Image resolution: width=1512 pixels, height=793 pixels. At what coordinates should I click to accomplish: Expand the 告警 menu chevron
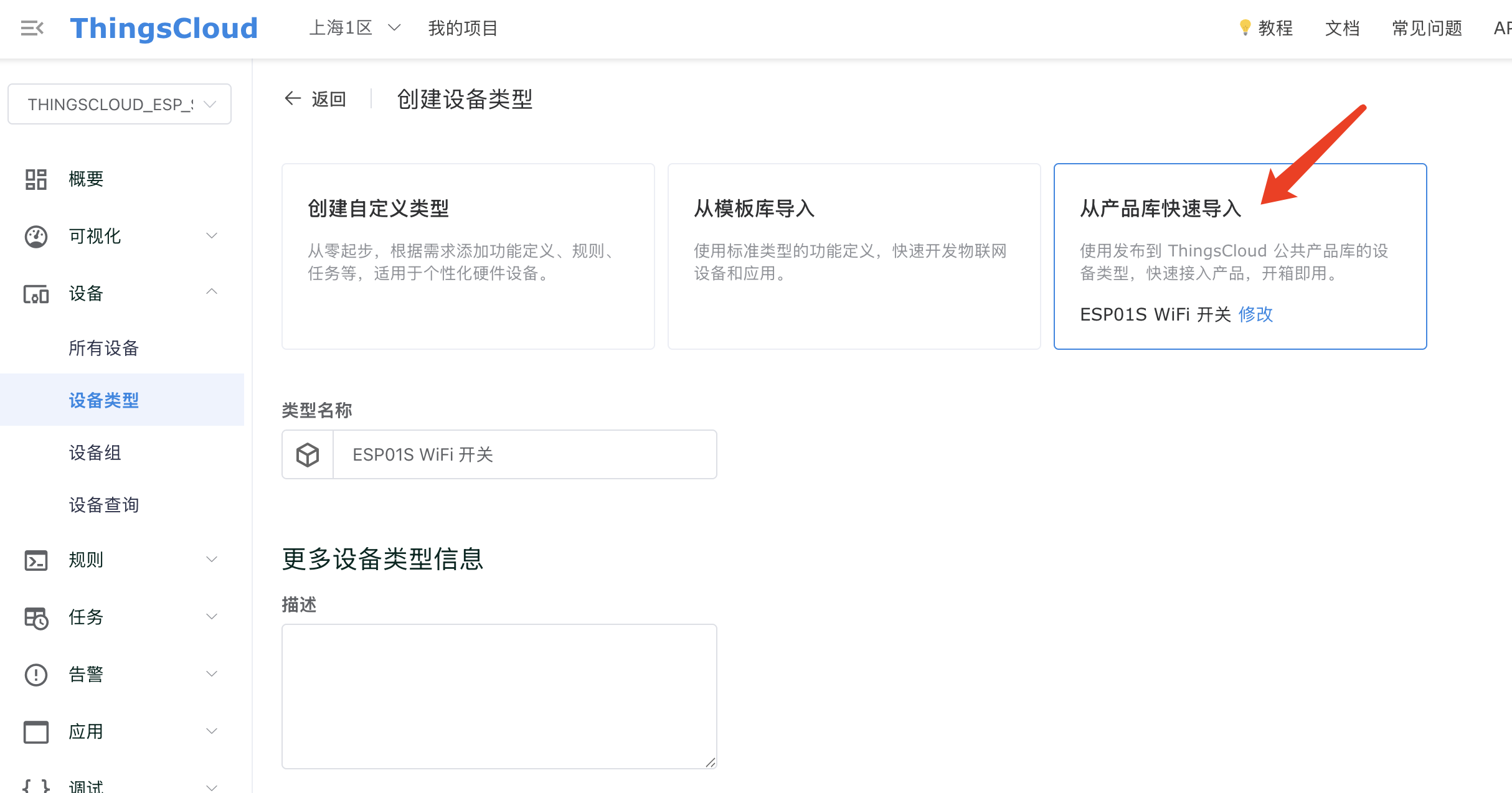point(212,674)
